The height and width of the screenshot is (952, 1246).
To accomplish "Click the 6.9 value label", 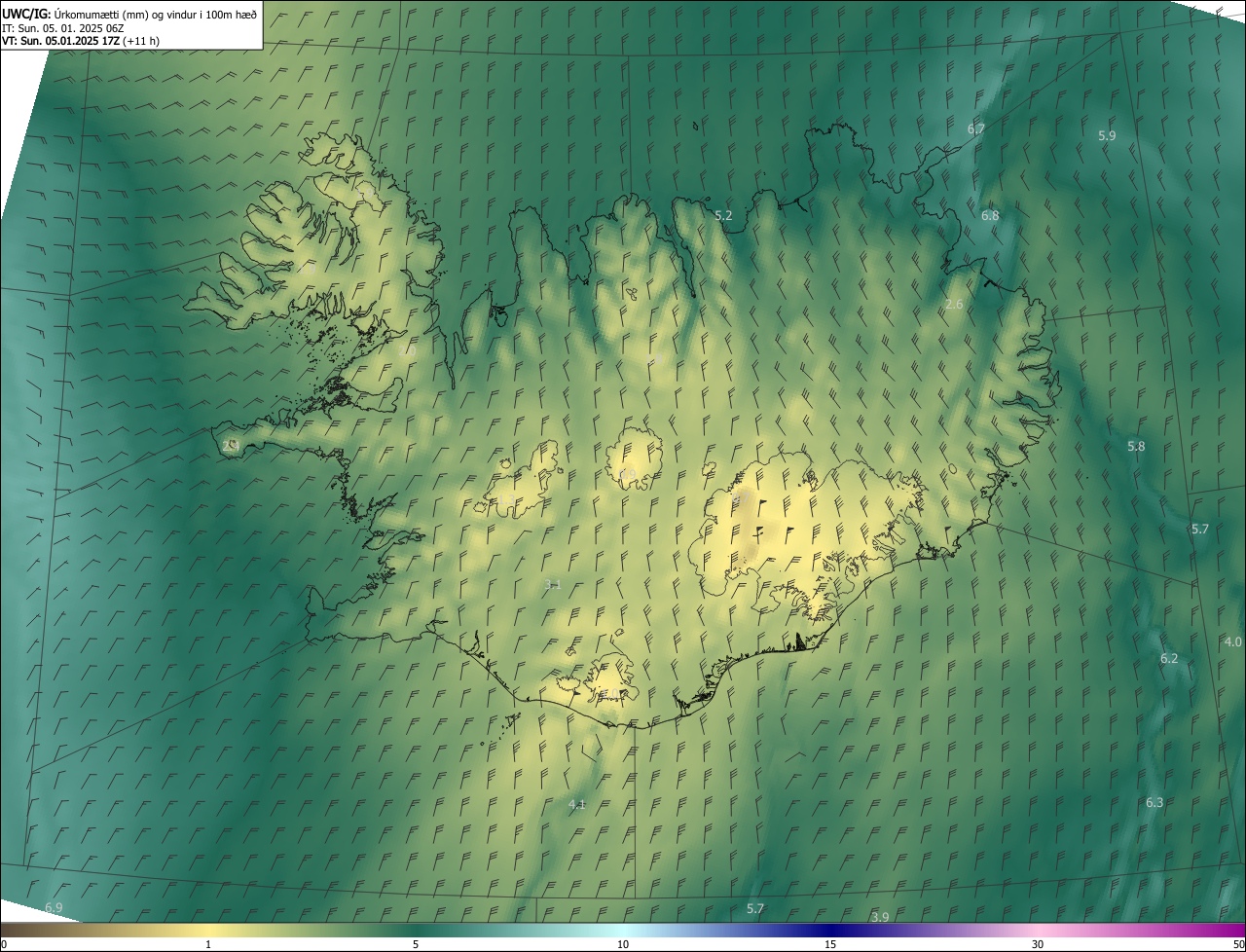I will click(x=54, y=907).
